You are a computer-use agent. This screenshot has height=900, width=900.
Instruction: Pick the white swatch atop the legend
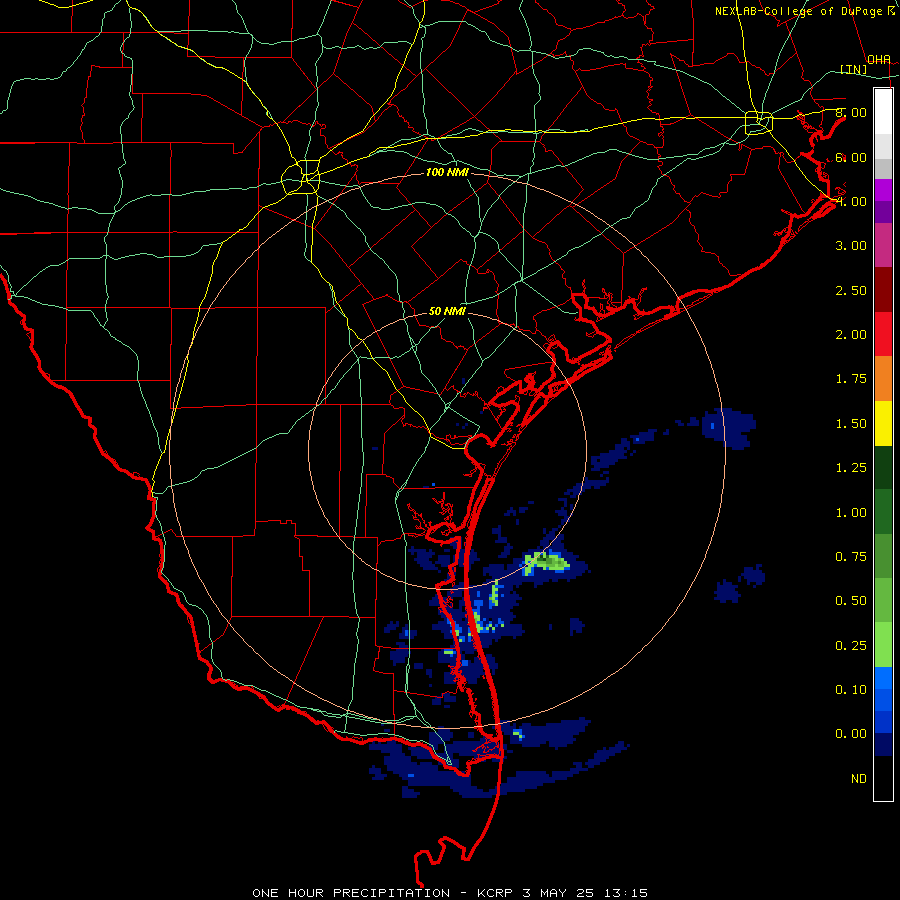tap(883, 112)
